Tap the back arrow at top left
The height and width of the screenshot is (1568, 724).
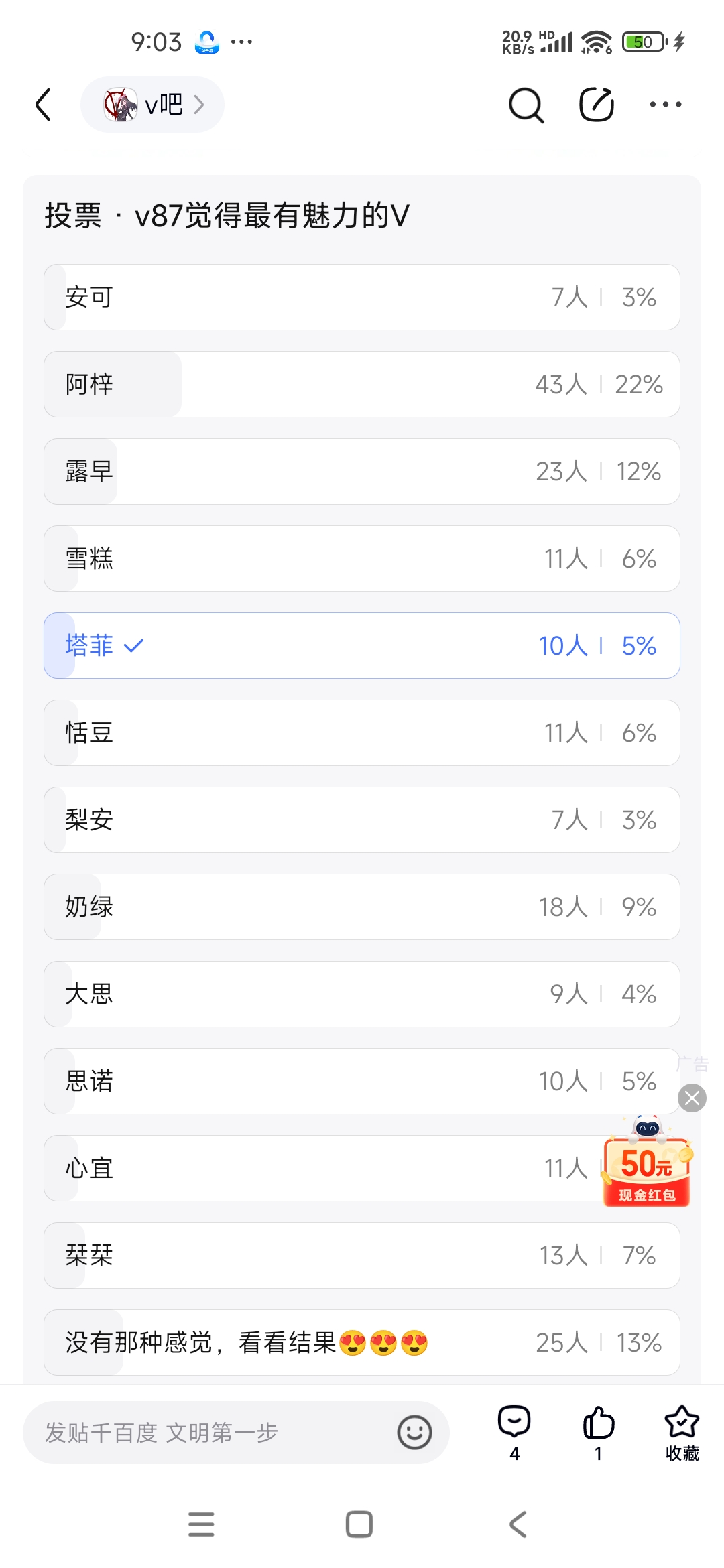(x=44, y=105)
